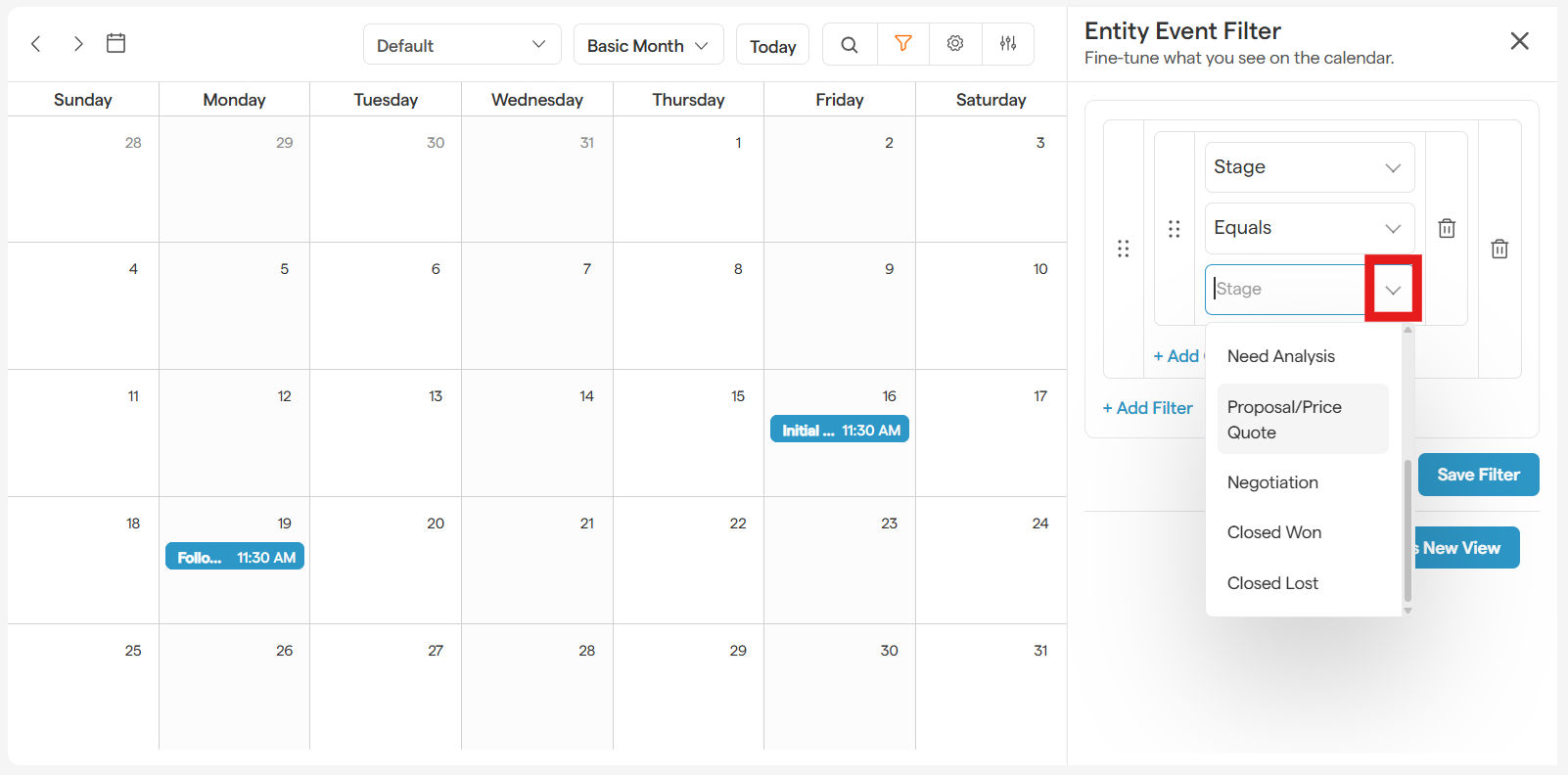Image resolution: width=1568 pixels, height=775 pixels.
Task: Select Negotiation from the stage list
Action: [x=1272, y=482]
